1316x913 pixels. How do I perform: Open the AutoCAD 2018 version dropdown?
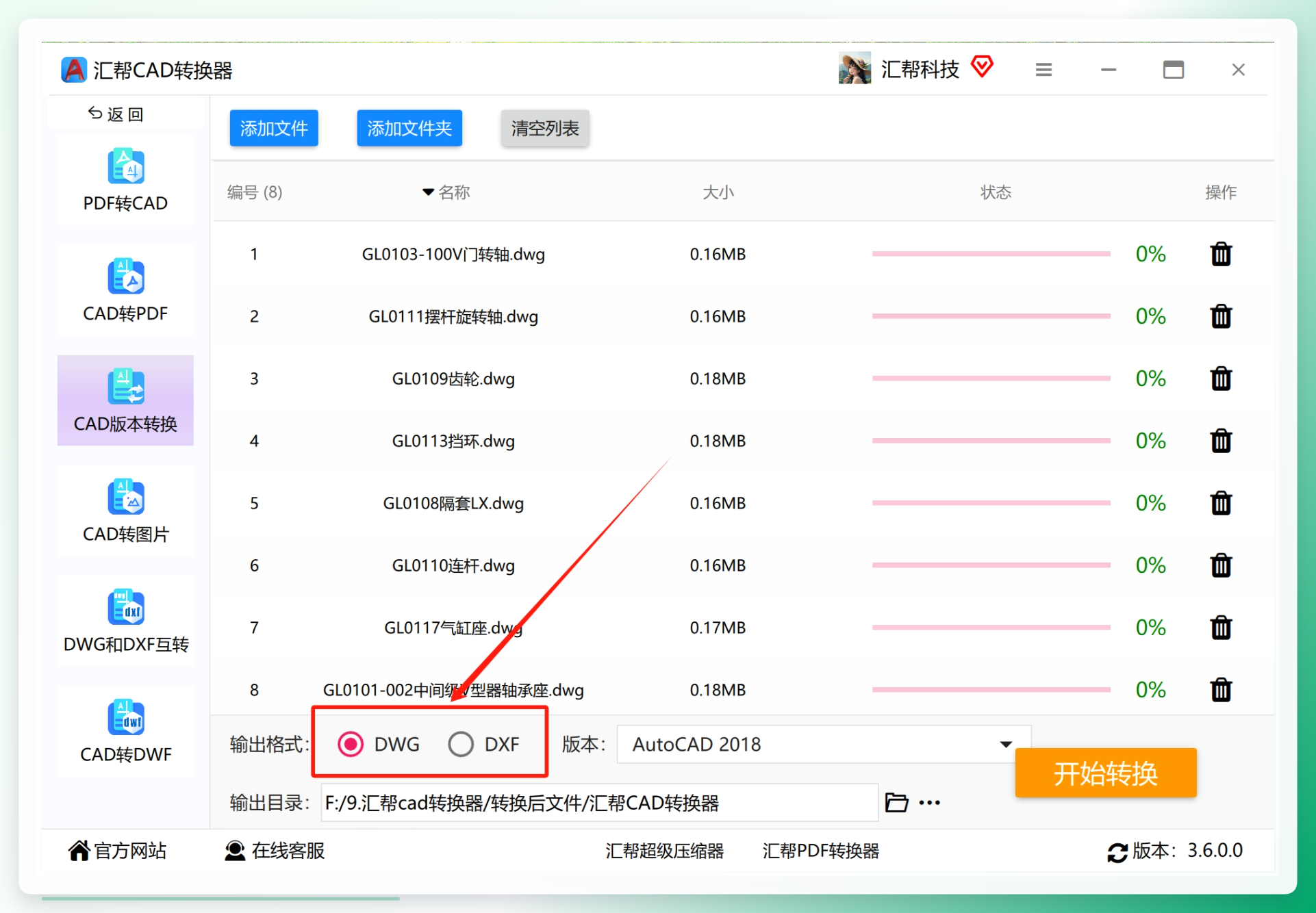coord(824,744)
